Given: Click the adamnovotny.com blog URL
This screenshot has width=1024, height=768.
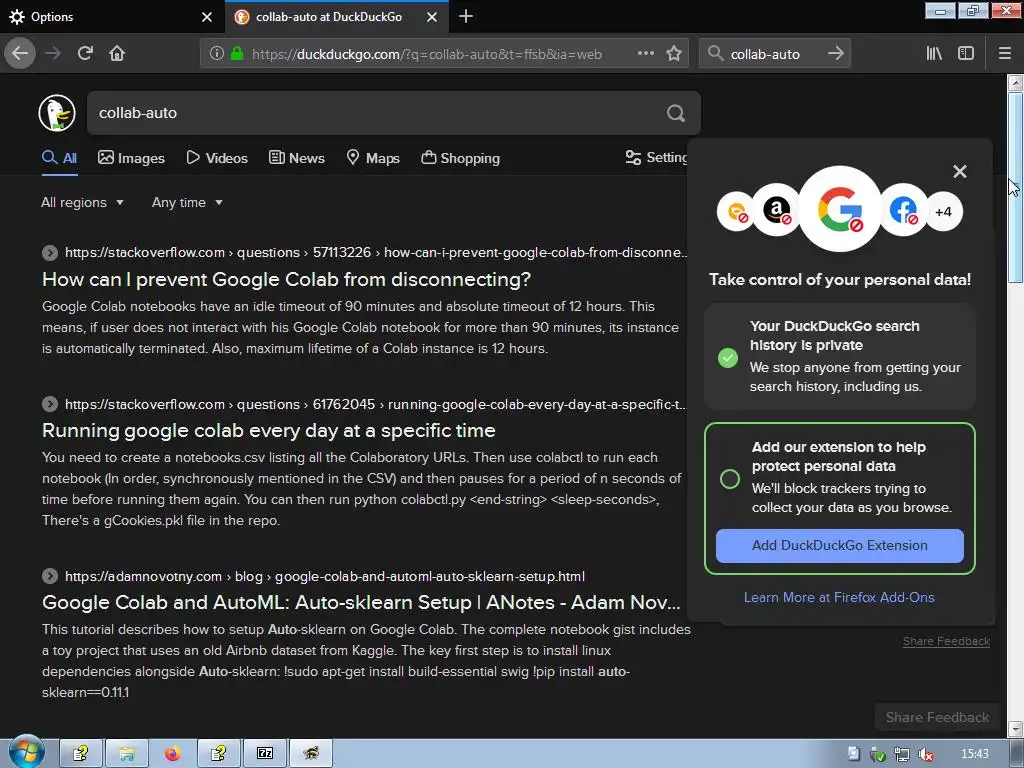Looking at the screenshot, I should [x=325, y=576].
